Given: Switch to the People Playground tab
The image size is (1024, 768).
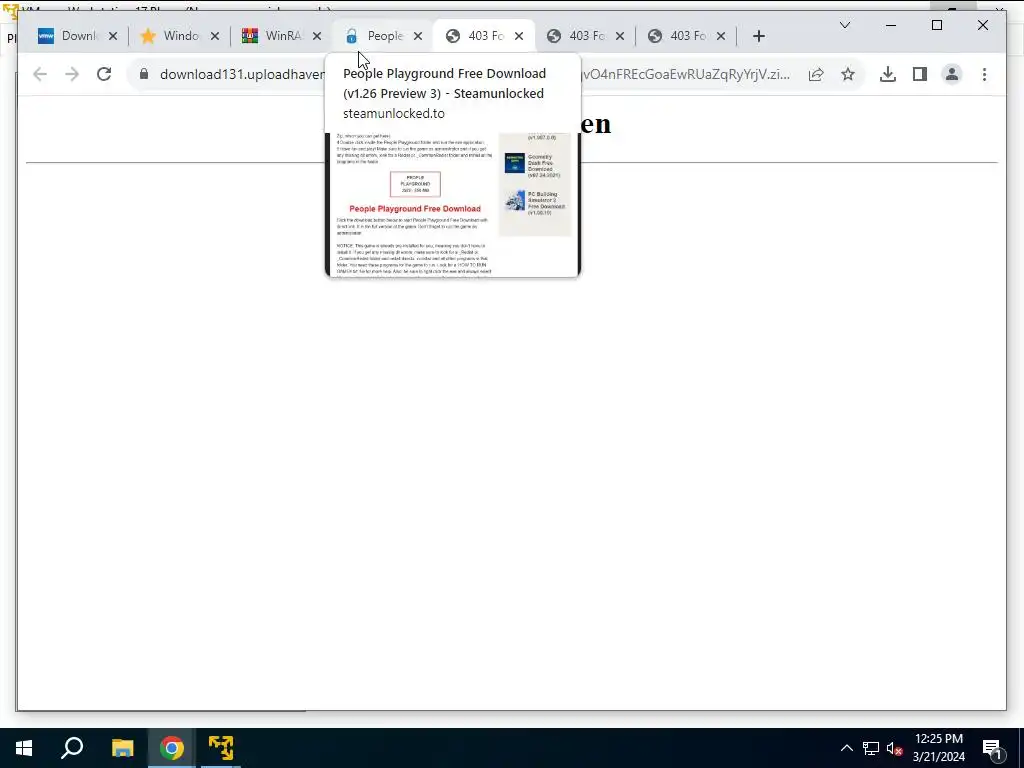Looking at the screenshot, I should click(x=382, y=36).
